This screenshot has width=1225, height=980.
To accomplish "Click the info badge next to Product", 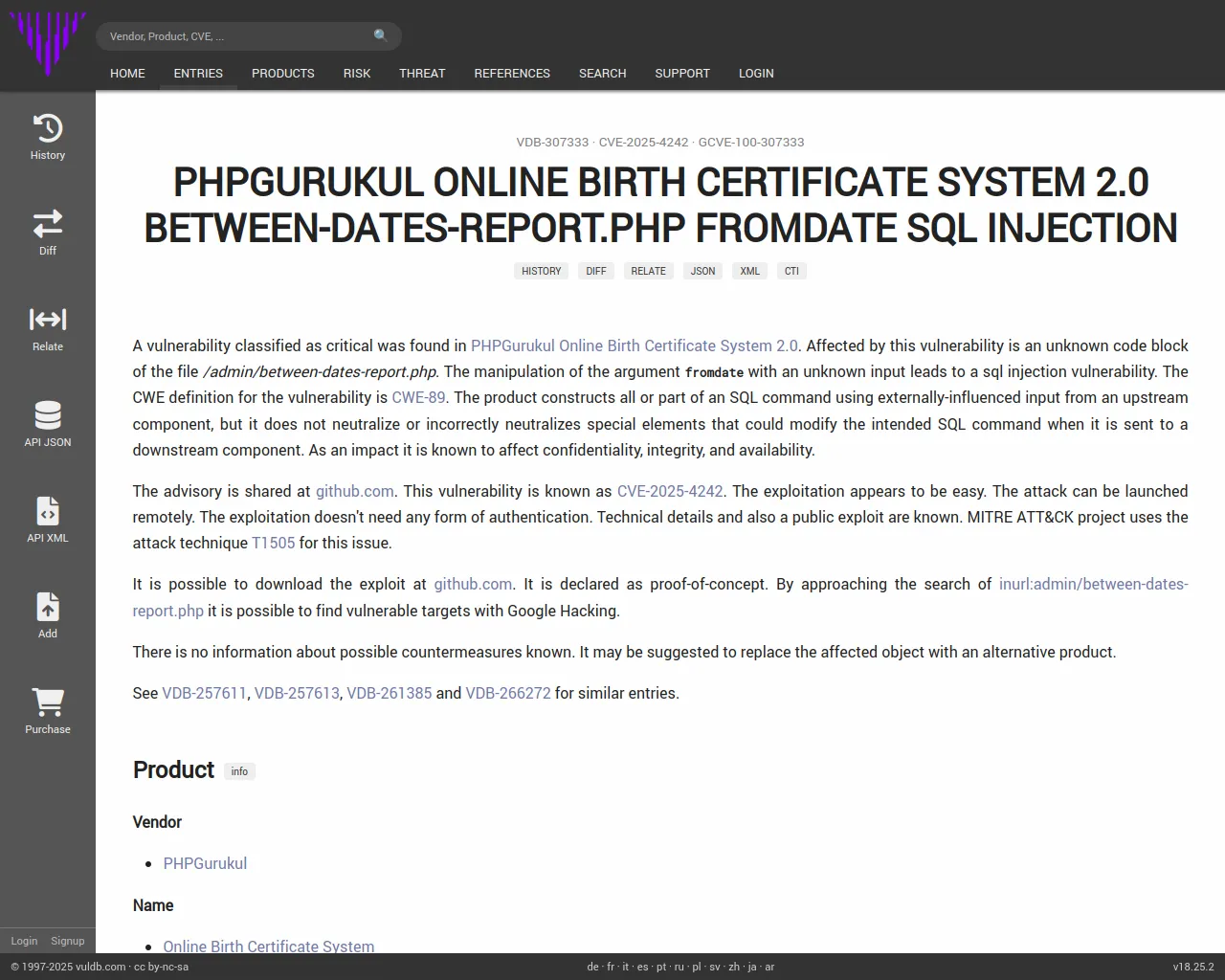I will point(239,771).
